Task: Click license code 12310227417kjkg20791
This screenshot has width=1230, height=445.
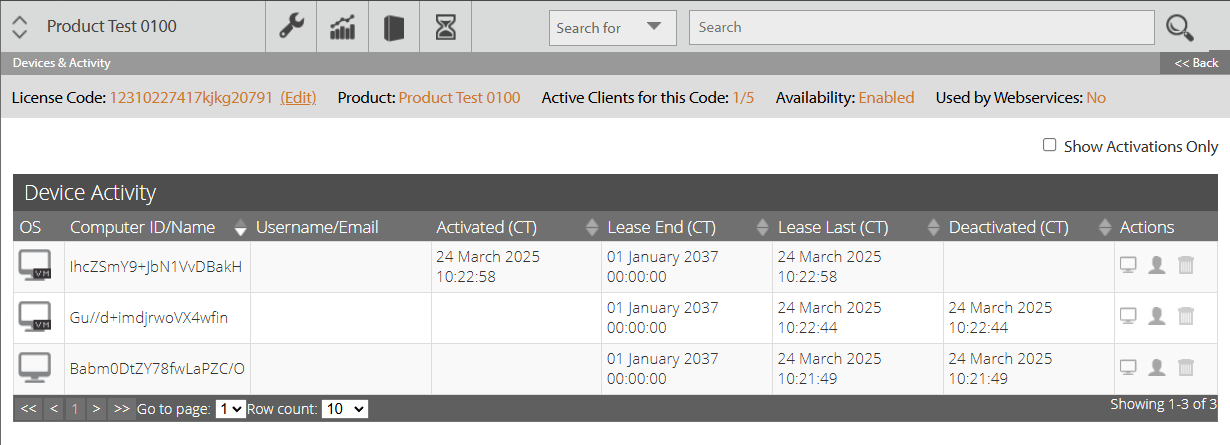Action: coord(191,98)
